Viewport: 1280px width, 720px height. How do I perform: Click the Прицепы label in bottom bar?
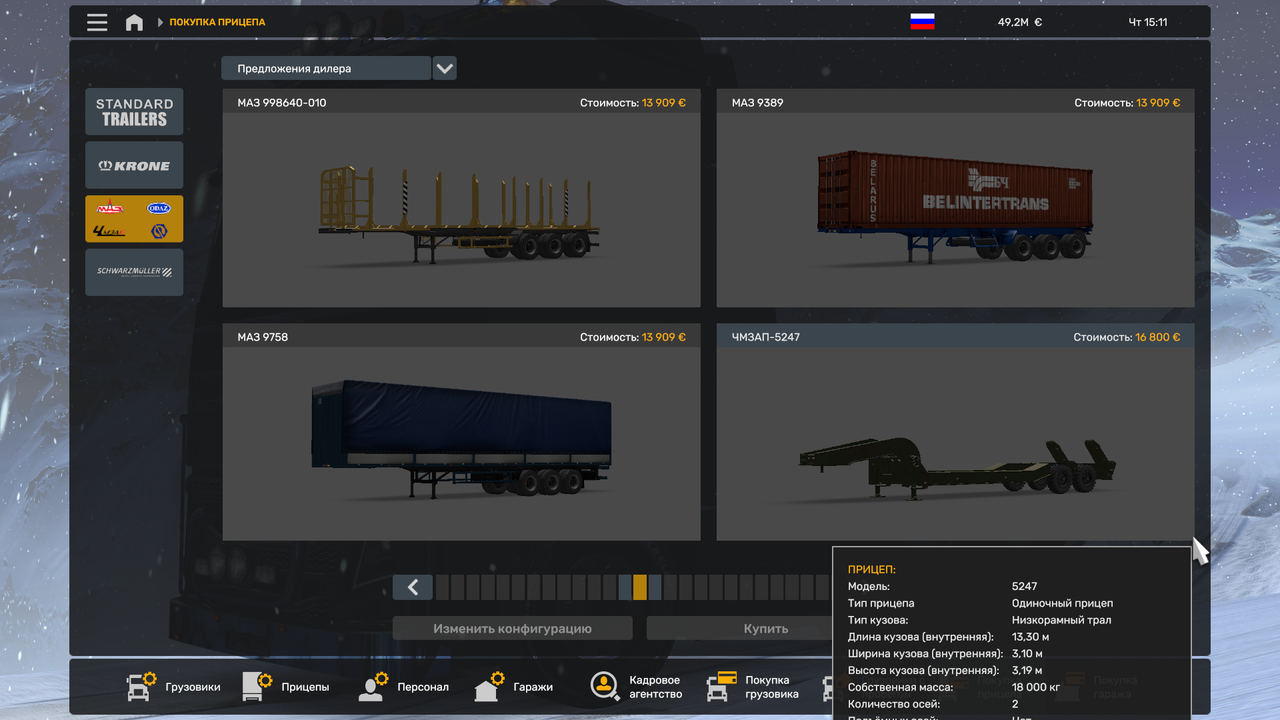pos(305,687)
